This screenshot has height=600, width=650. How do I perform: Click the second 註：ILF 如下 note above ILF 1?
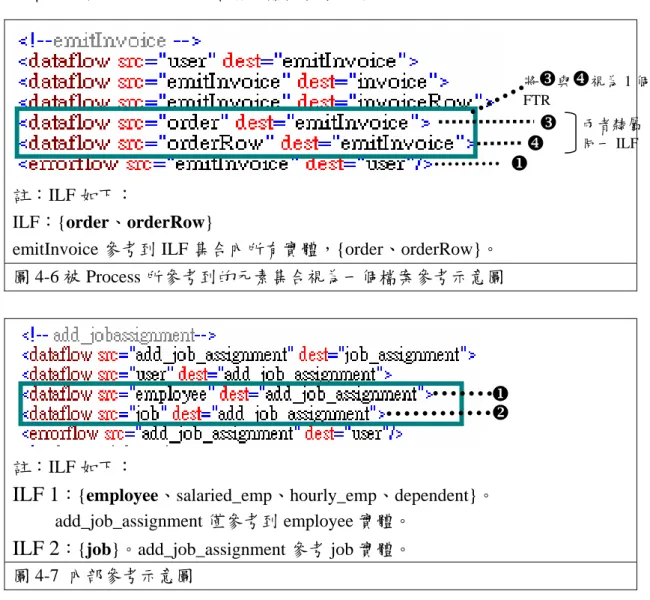(71, 467)
